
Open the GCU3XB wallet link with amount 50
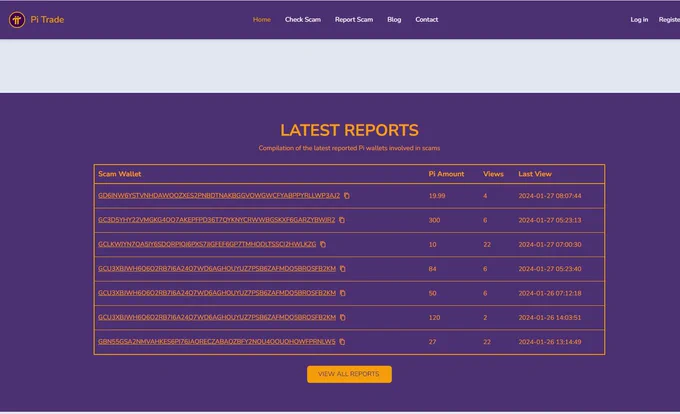pos(217,293)
